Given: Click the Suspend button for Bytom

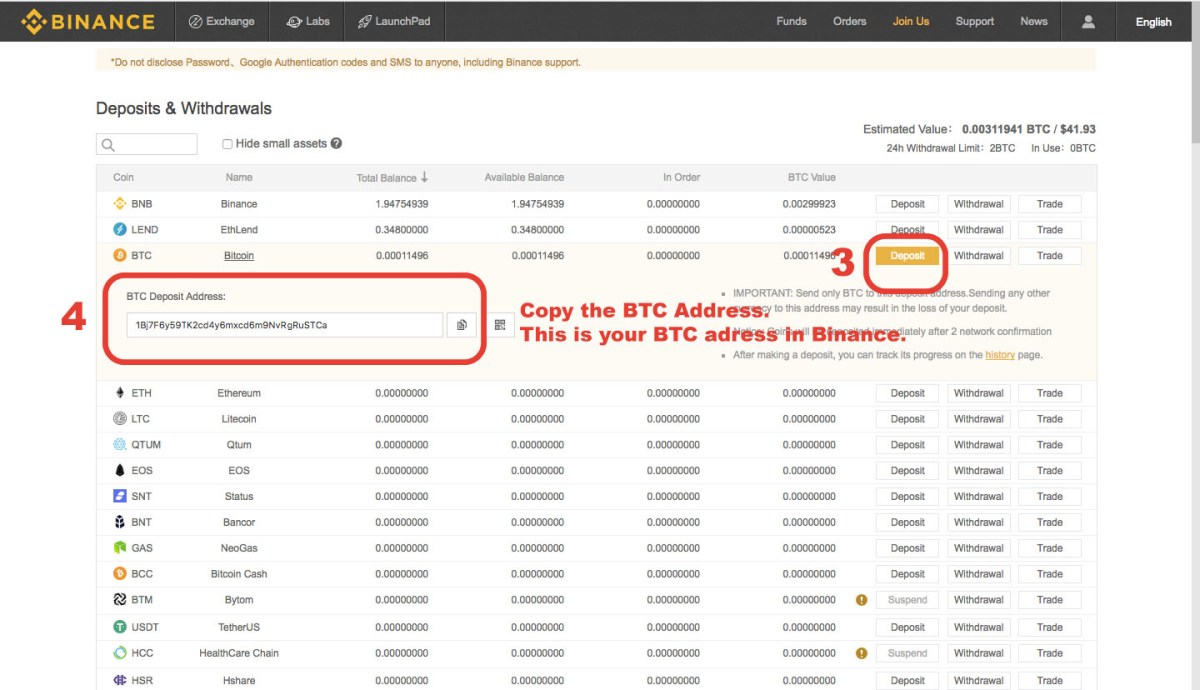Looking at the screenshot, I should click(x=908, y=600).
